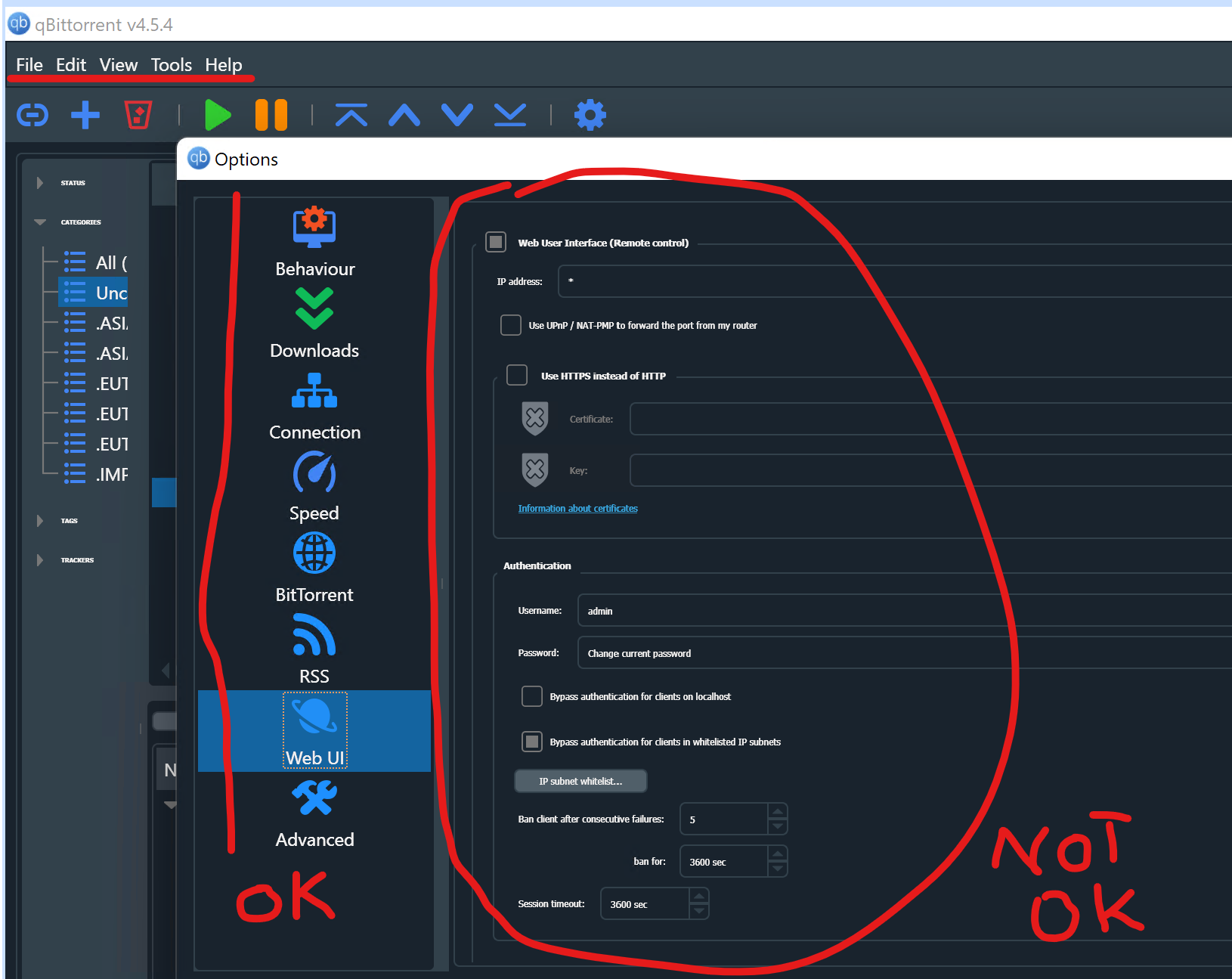Decrease the Session timeout value
The height and width of the screenshot is (979, 1232).
[699, 912]
